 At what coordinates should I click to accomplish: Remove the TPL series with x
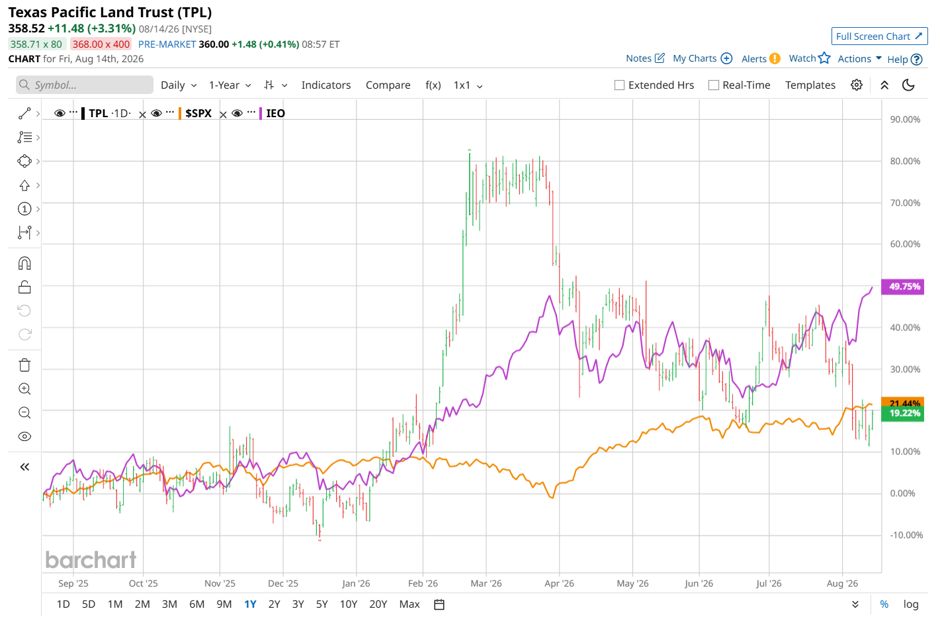click(143, 114)
